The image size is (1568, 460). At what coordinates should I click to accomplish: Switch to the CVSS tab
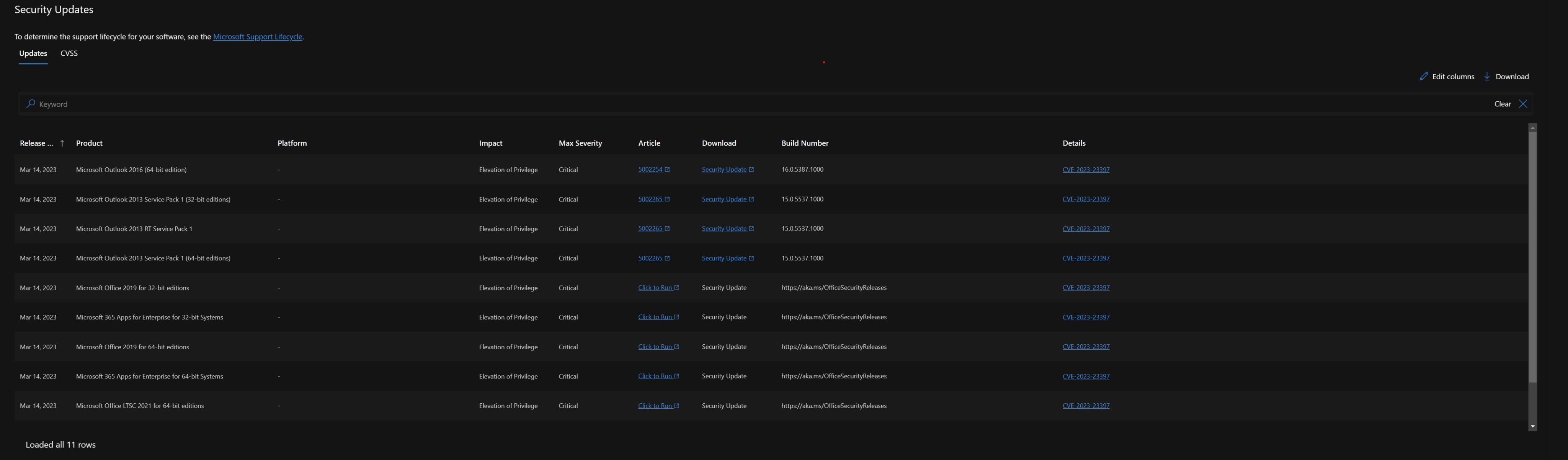[x=69, y=54]
